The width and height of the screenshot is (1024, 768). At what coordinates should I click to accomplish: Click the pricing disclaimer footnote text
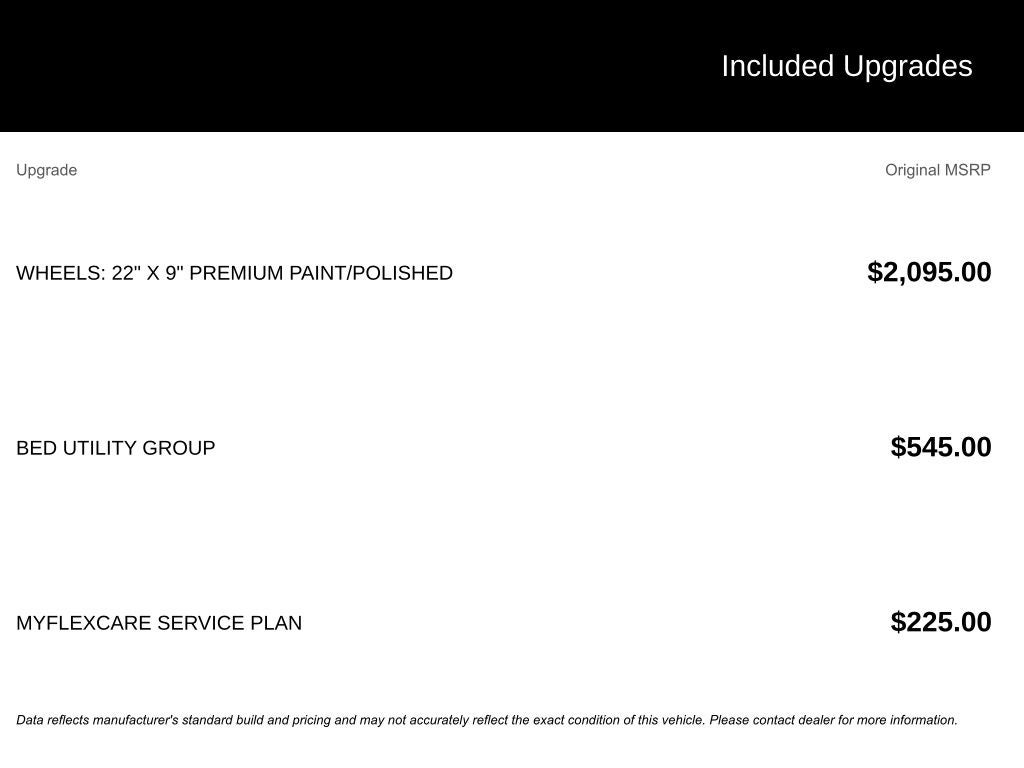(486, 720)
